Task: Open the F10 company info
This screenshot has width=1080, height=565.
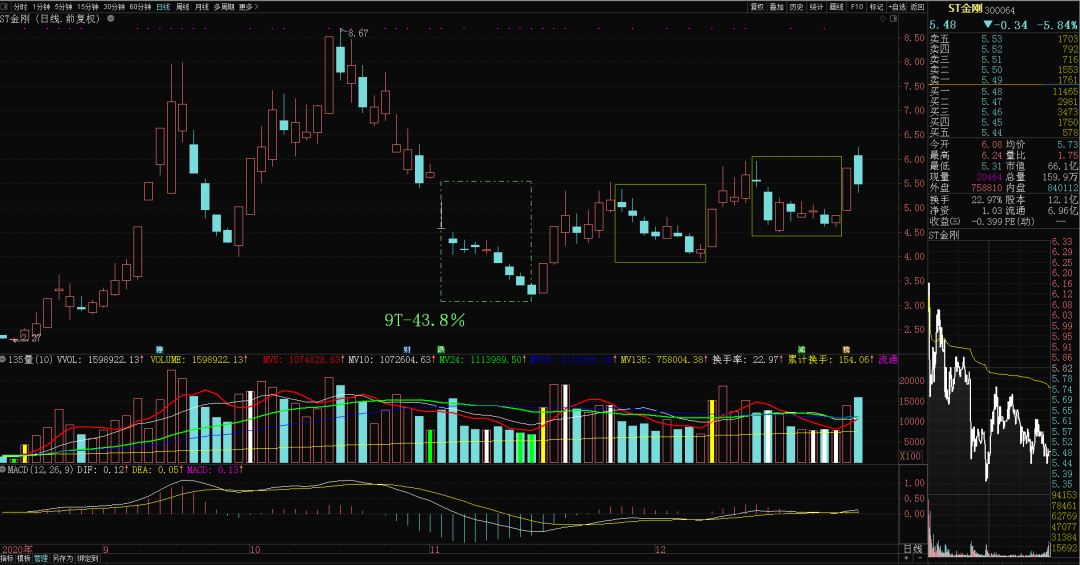Action: 857,7
